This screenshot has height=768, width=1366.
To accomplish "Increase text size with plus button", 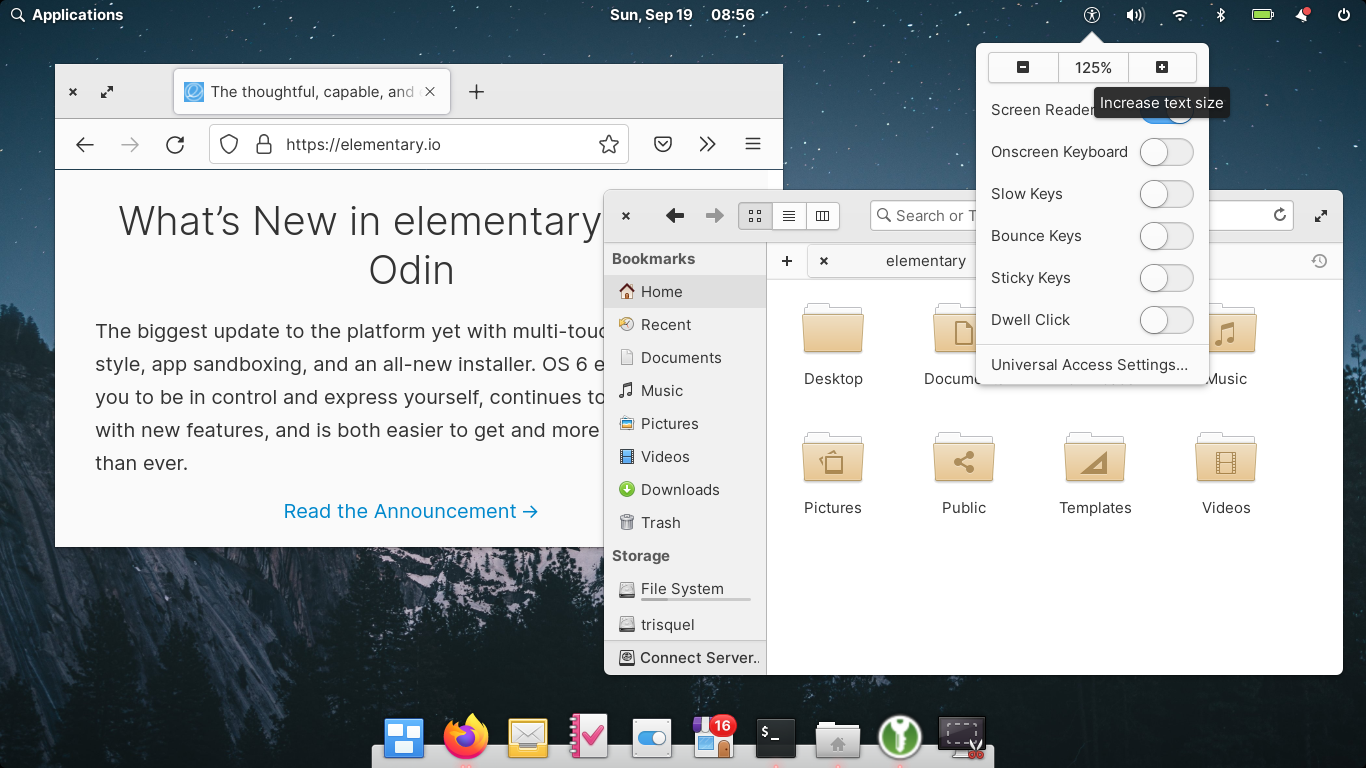I will (x=1162, y=68).
